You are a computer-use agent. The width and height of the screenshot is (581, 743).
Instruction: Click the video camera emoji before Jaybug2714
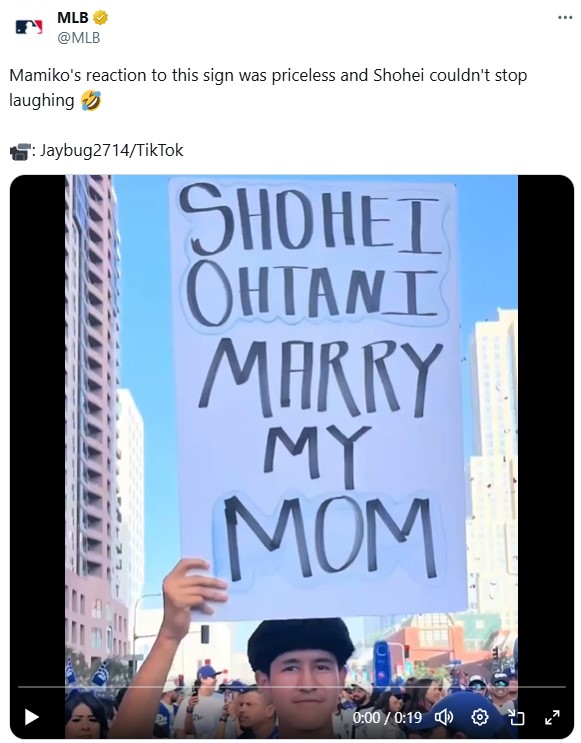(20, 151)
